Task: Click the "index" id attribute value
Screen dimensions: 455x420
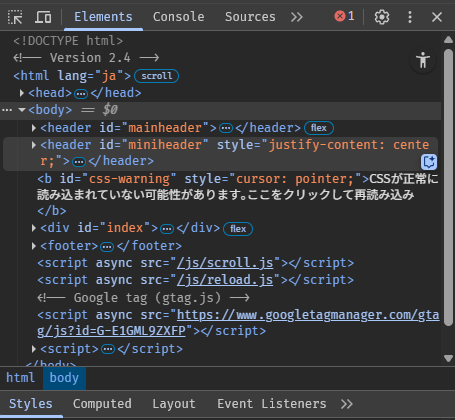Action: coord(125,228)
